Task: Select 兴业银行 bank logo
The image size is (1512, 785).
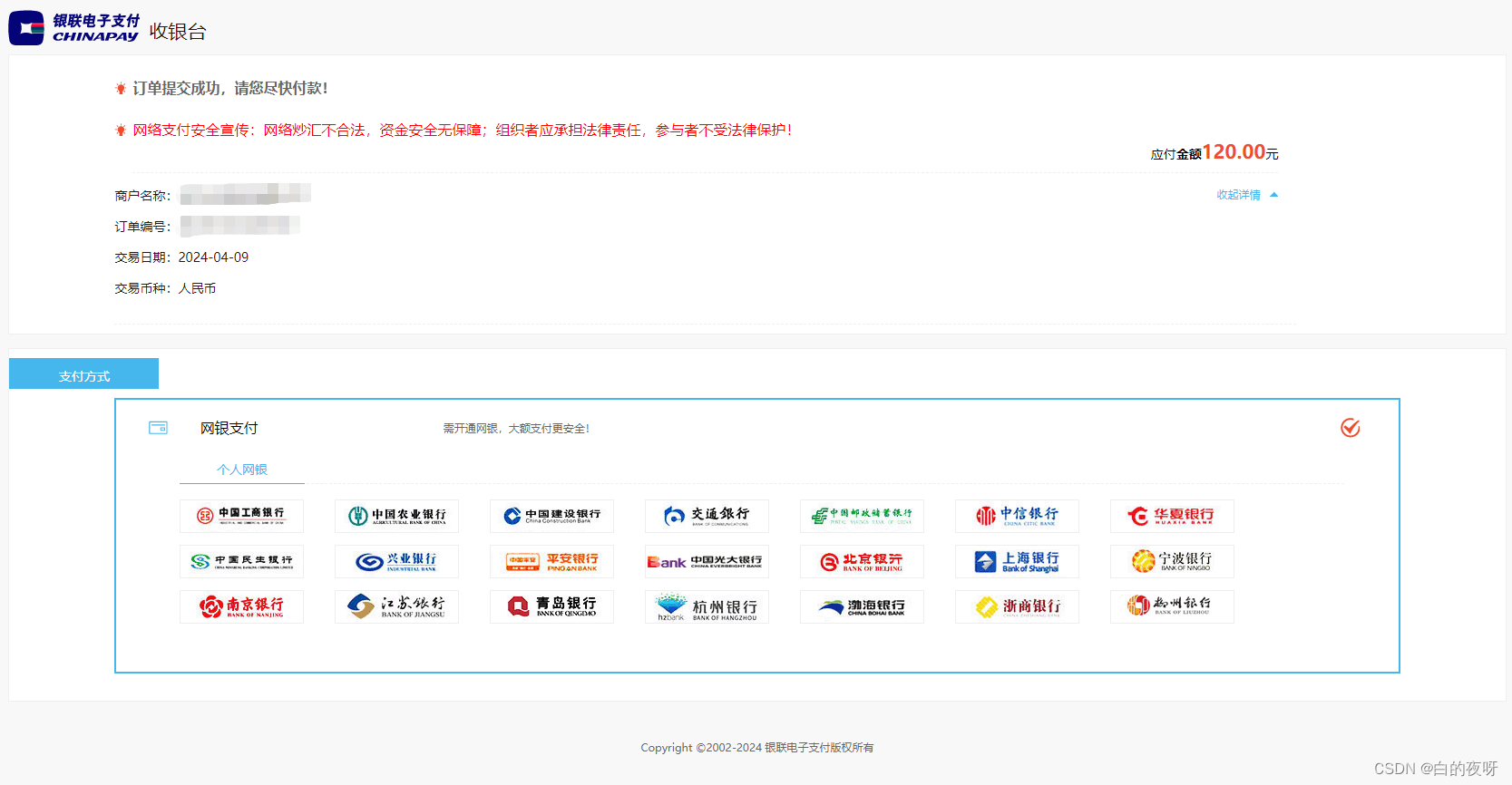Action: [396, 561]
